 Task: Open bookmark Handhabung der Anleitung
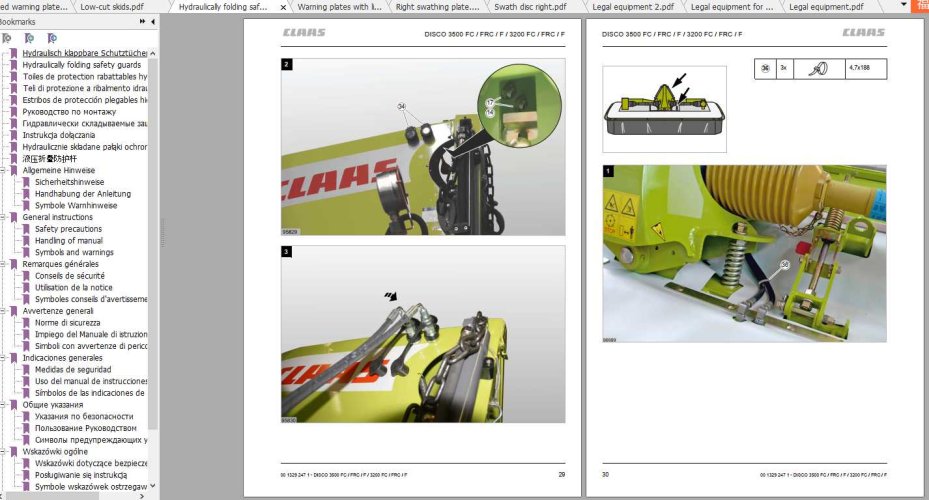click(x=83, y=194)
